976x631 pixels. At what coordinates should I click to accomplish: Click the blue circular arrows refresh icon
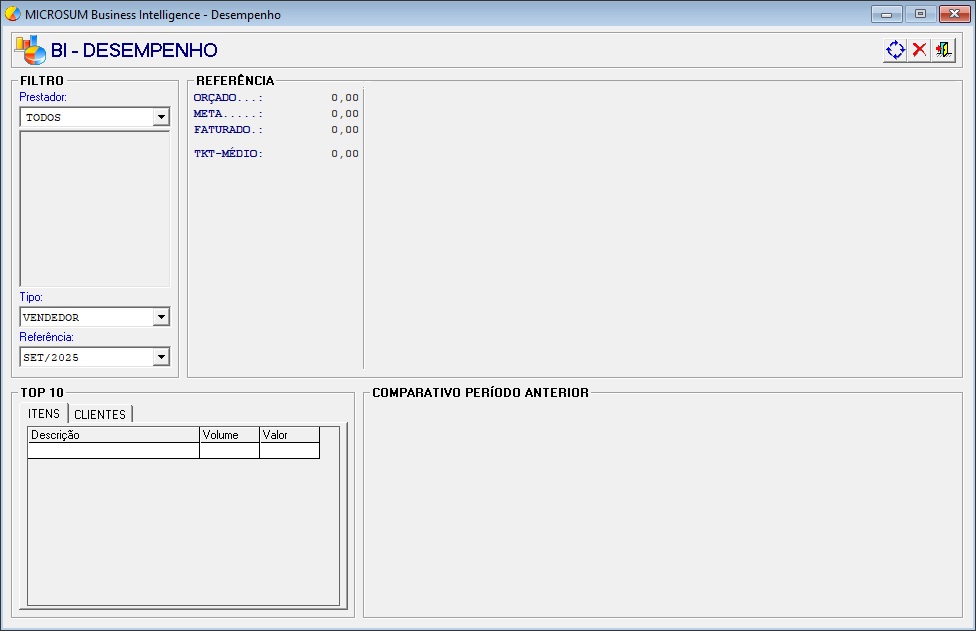[894, 50]
